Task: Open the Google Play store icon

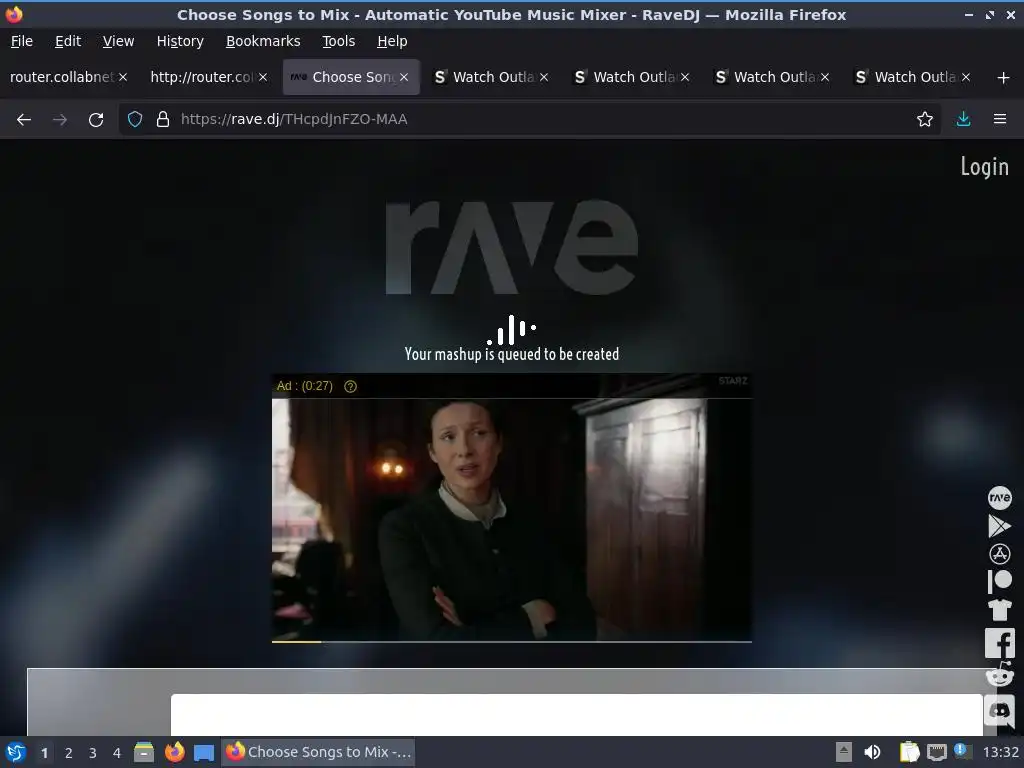Action: 999,526
